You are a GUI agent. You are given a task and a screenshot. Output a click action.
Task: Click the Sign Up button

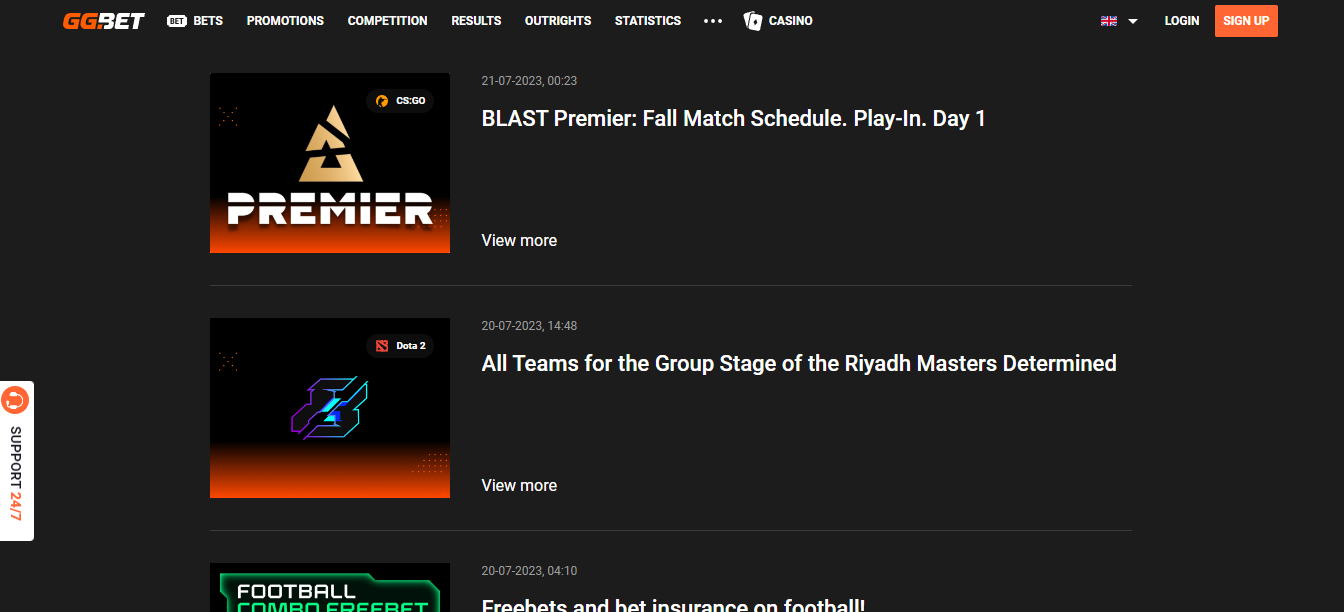[x=1246, y=21]
